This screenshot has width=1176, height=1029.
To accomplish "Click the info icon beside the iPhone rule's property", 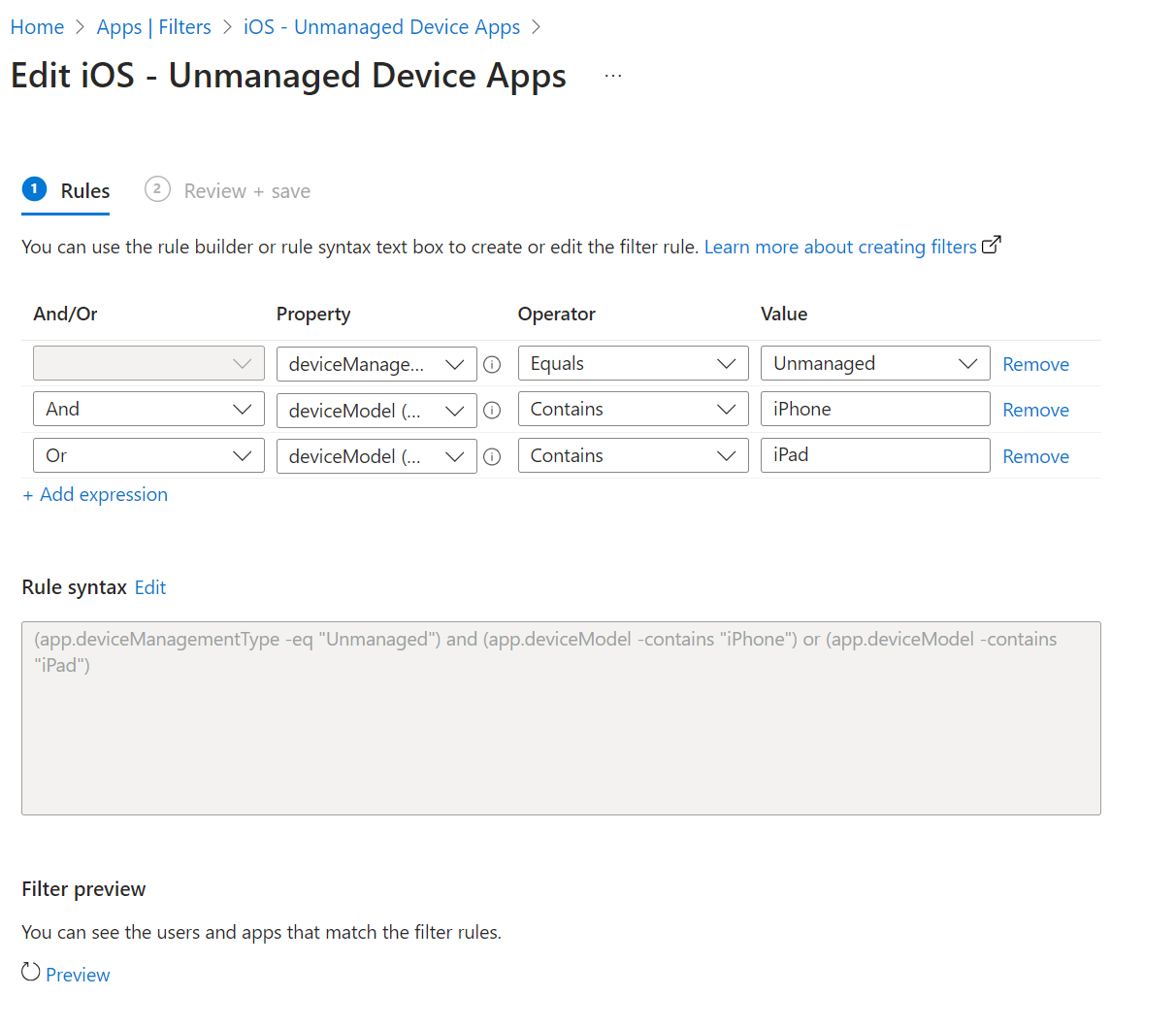I will pos(492,410).
